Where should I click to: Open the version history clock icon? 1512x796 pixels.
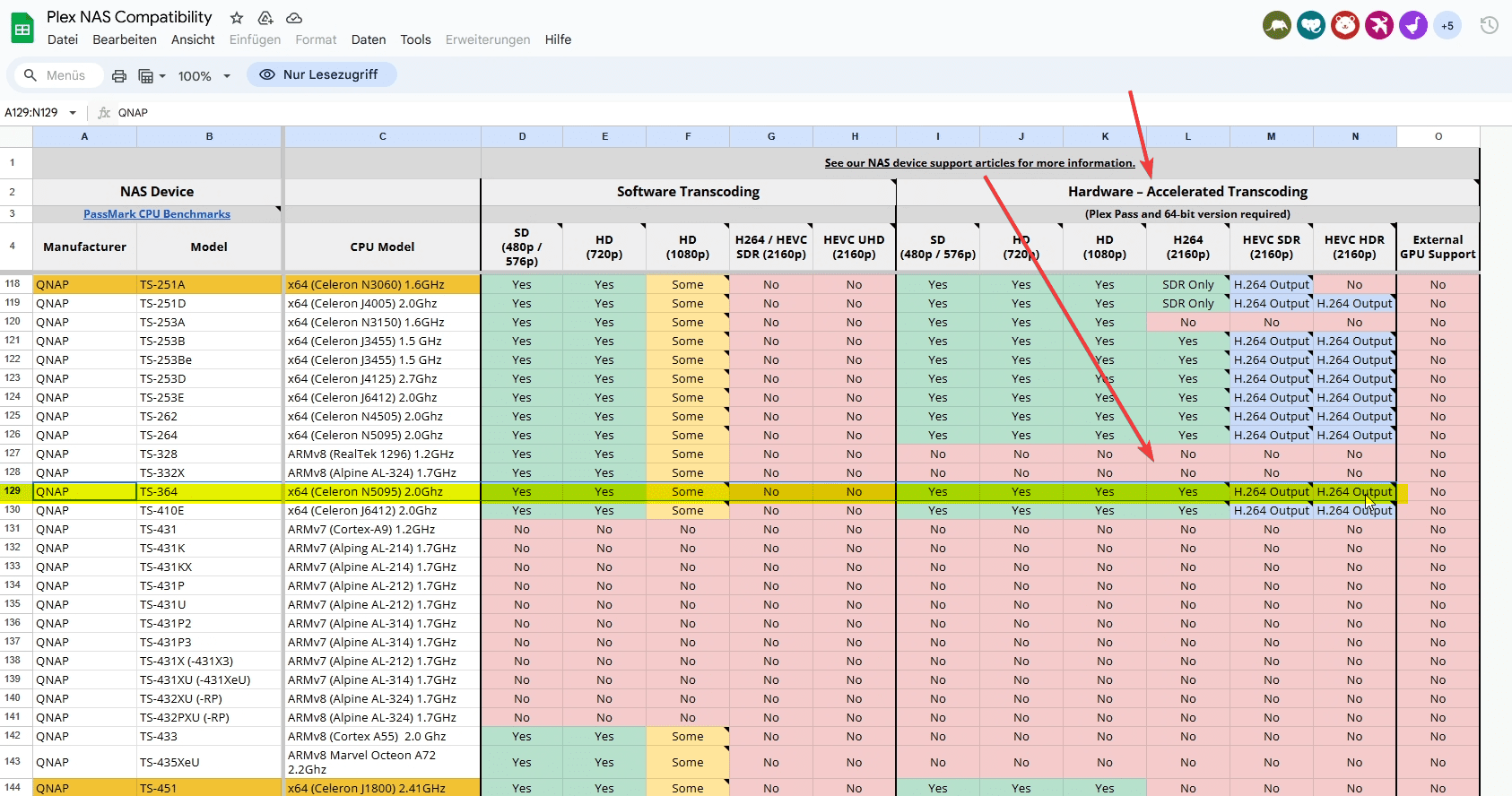1490,25
